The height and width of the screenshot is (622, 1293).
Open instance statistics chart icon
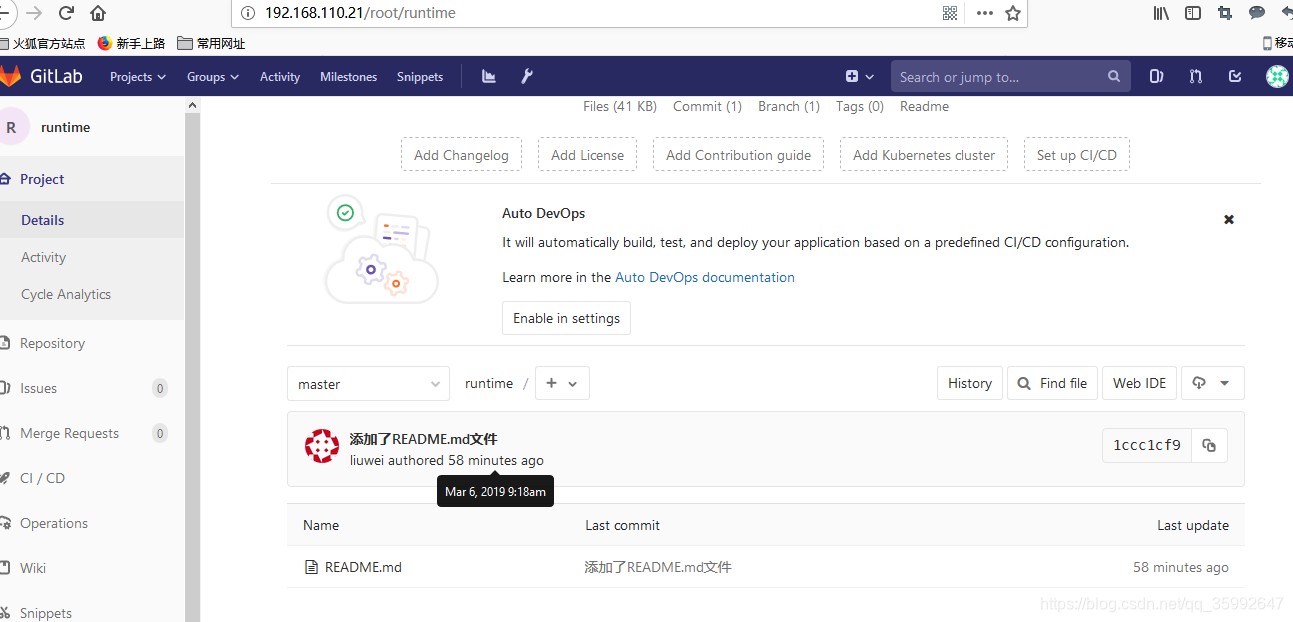489,76
